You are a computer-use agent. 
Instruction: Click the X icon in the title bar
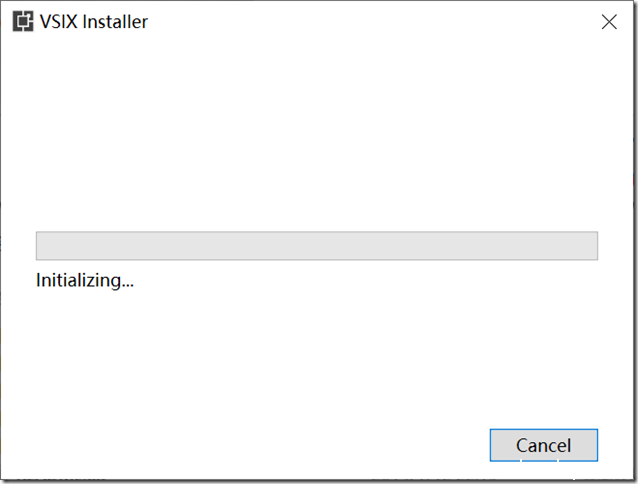608,22
